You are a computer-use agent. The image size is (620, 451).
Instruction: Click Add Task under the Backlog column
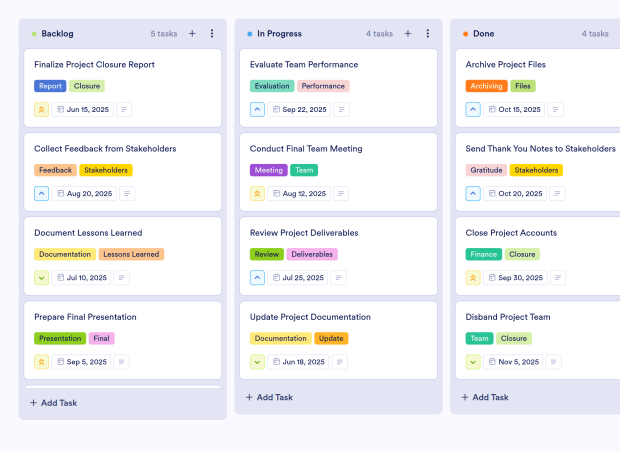pyautogui.click(x=60, y=403)
